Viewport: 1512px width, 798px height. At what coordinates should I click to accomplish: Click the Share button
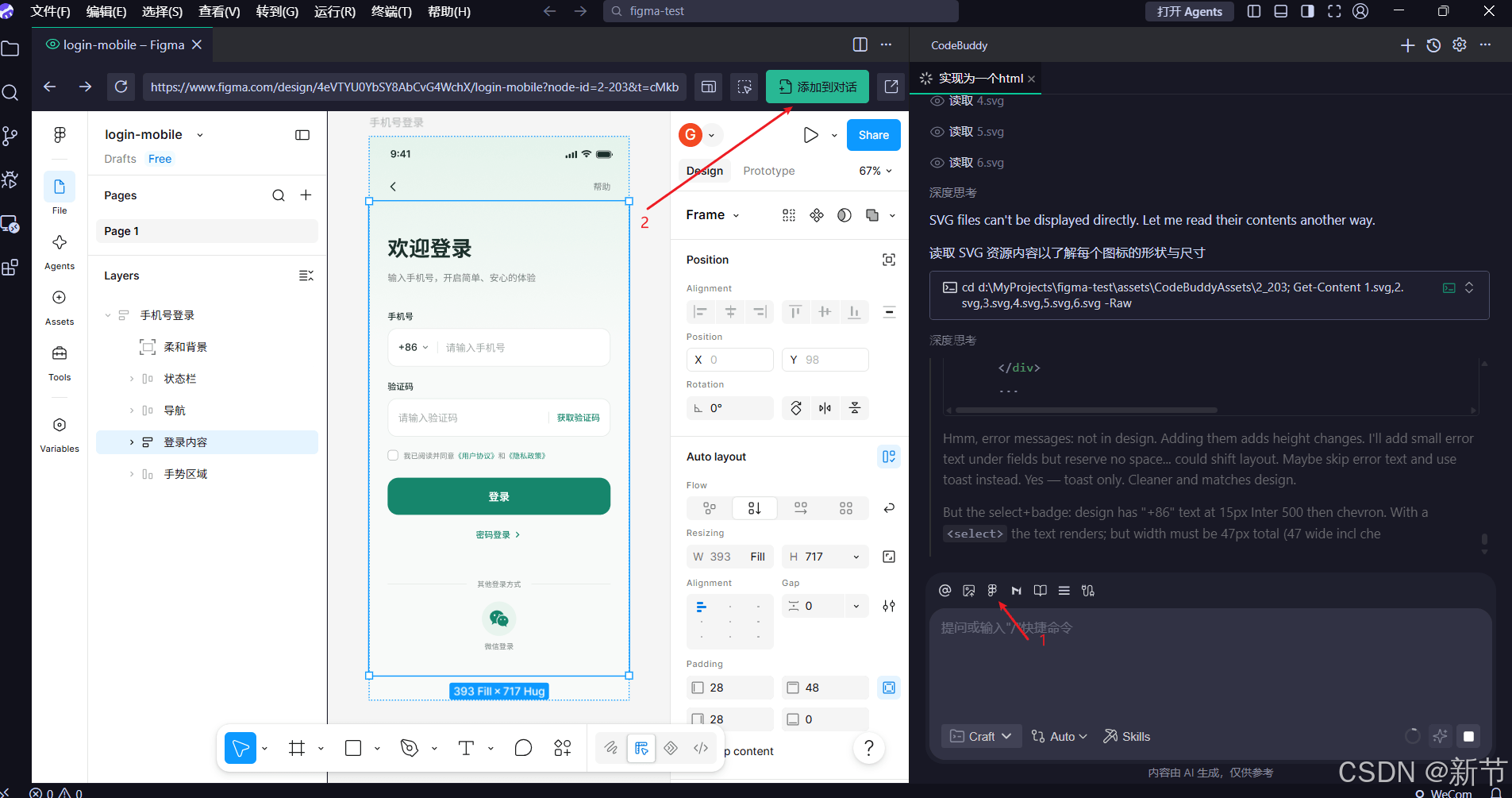pyautogui.click(x=874, y=135)
